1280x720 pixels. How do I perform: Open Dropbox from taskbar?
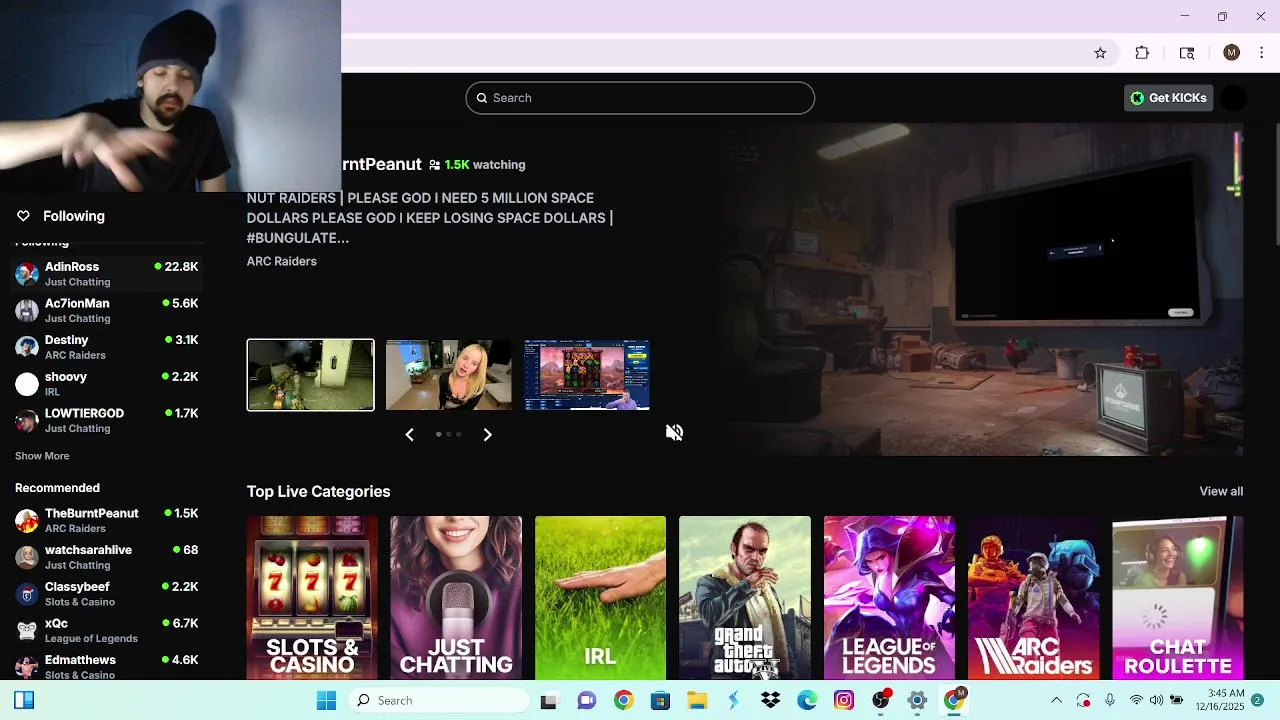pyautogui.click(x=770, y=700)
